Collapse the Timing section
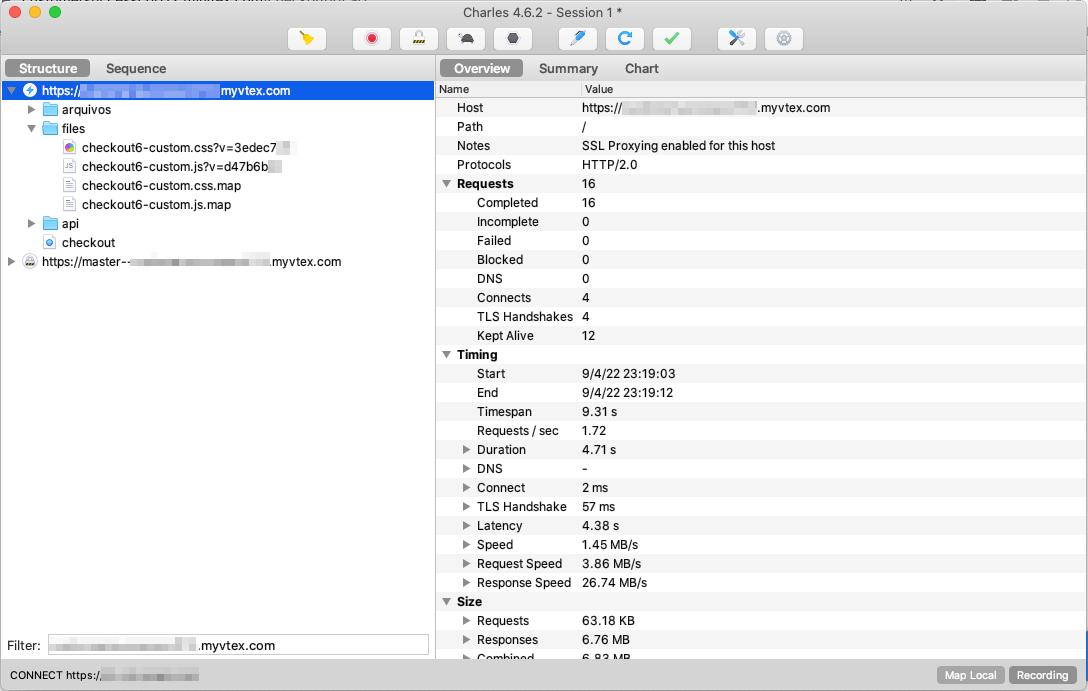This screenshot has height=691, width=1088. [x=447, y=355]
